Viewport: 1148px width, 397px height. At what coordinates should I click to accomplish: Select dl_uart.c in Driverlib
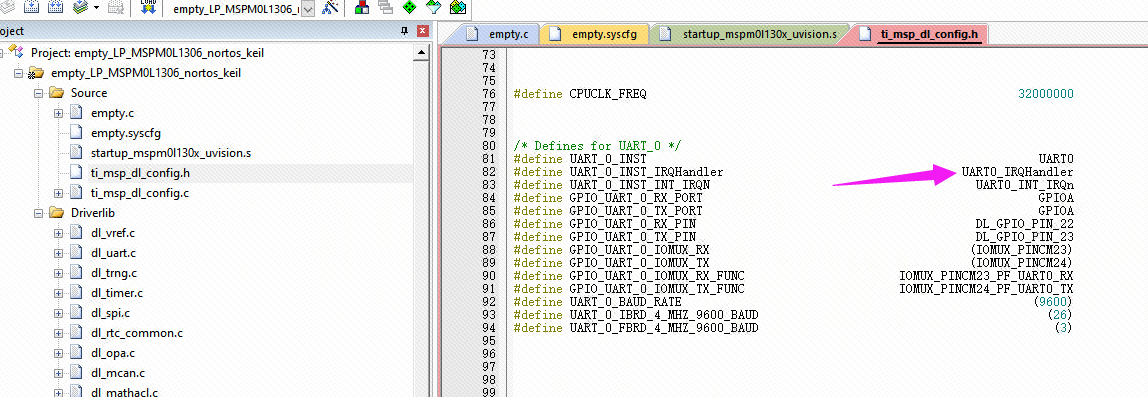click(x=113, y=253)
